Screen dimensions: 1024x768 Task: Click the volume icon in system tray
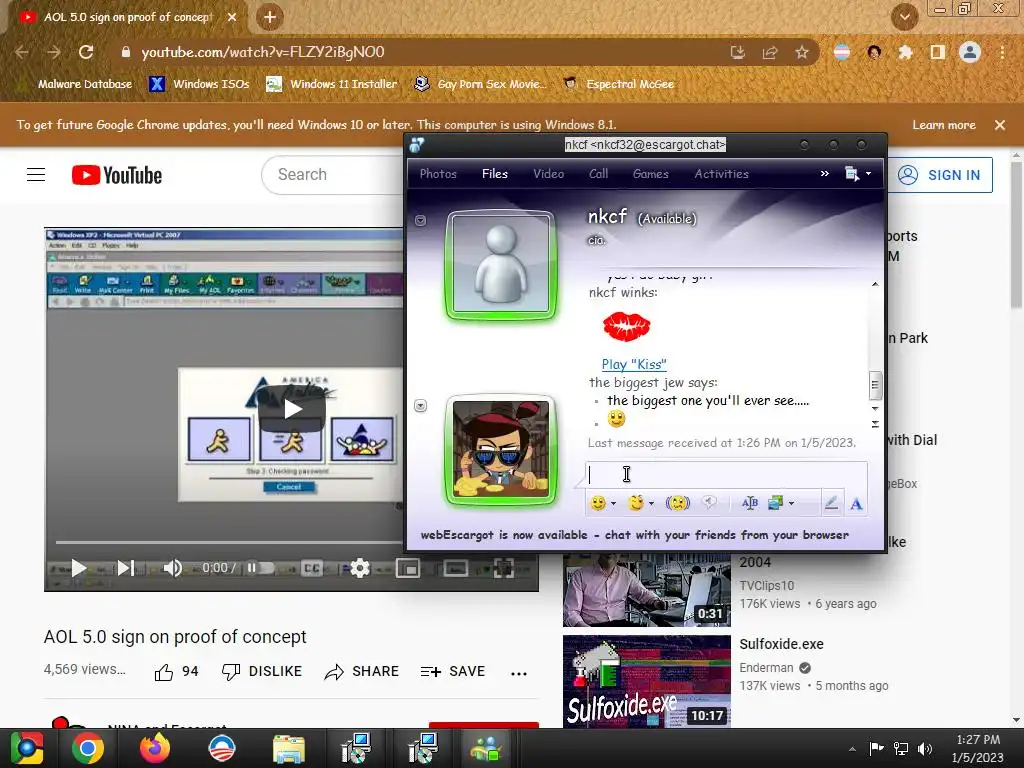tap(925, 748)
